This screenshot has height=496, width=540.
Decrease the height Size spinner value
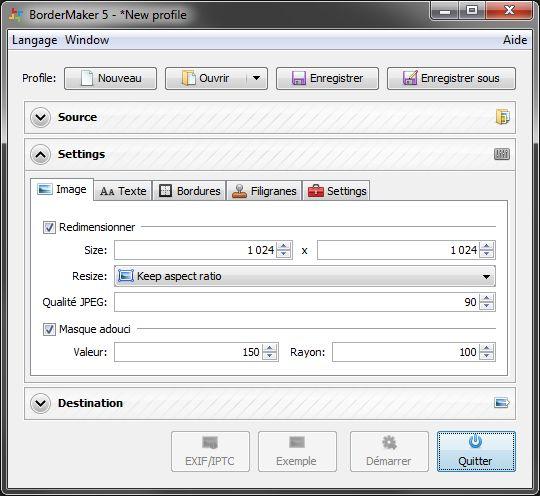487,254
